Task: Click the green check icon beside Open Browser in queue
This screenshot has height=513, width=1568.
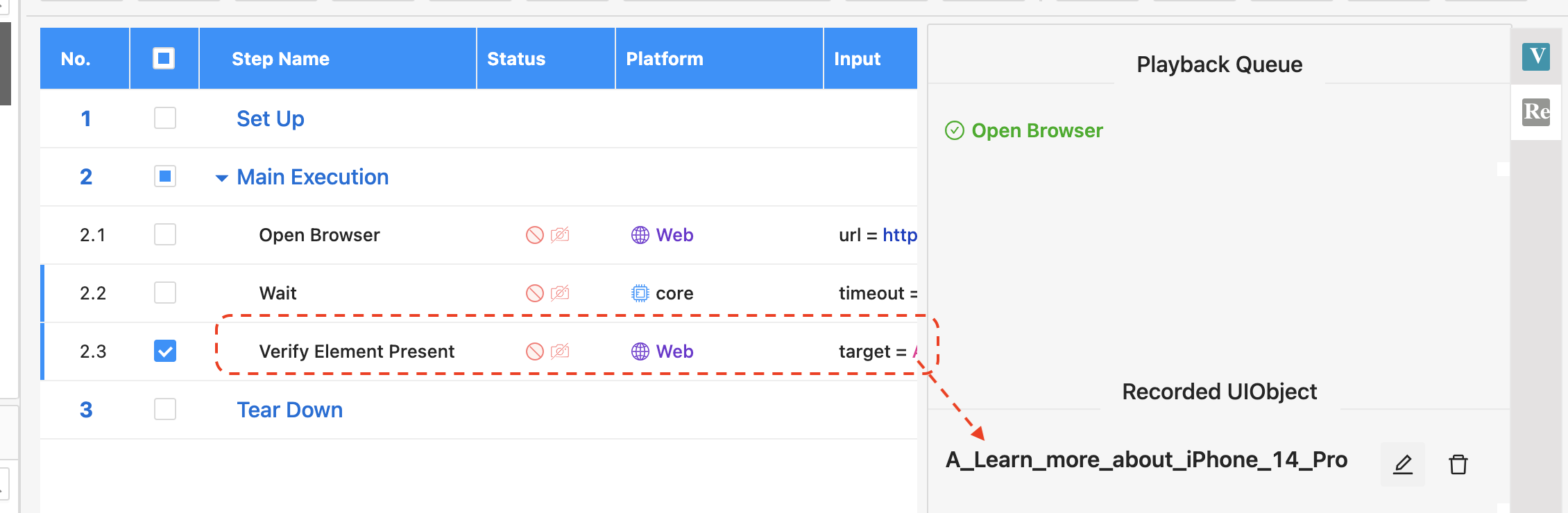Action: point(955,130)
